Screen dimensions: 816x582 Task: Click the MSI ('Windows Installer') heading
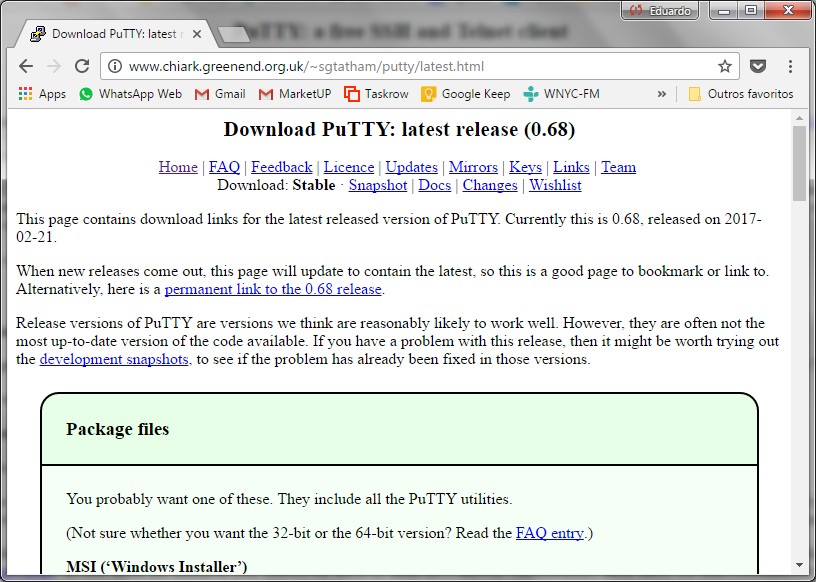pyautogui.click(x=157, y=566)
